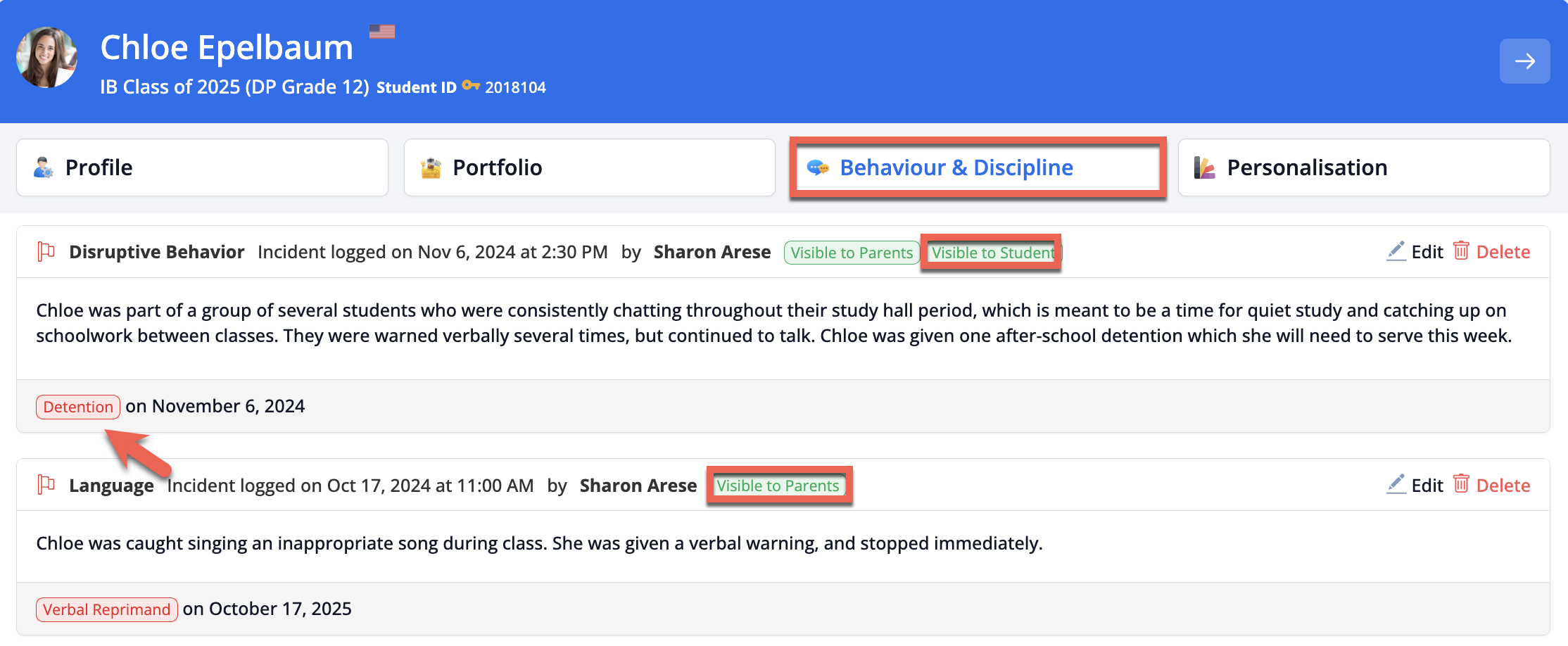This screenshot has height=646, width=1568.
Task: Go to the Personalisation tab
Action: (1363, 167)
